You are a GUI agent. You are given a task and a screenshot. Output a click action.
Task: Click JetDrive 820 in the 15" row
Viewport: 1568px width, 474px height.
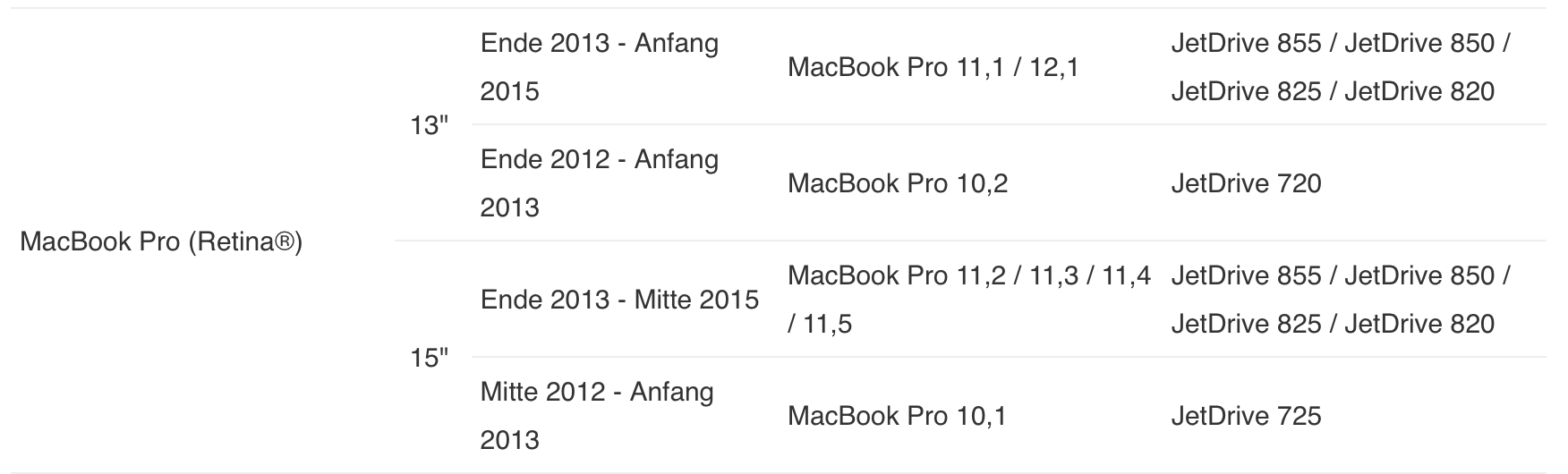[1419, 324]
